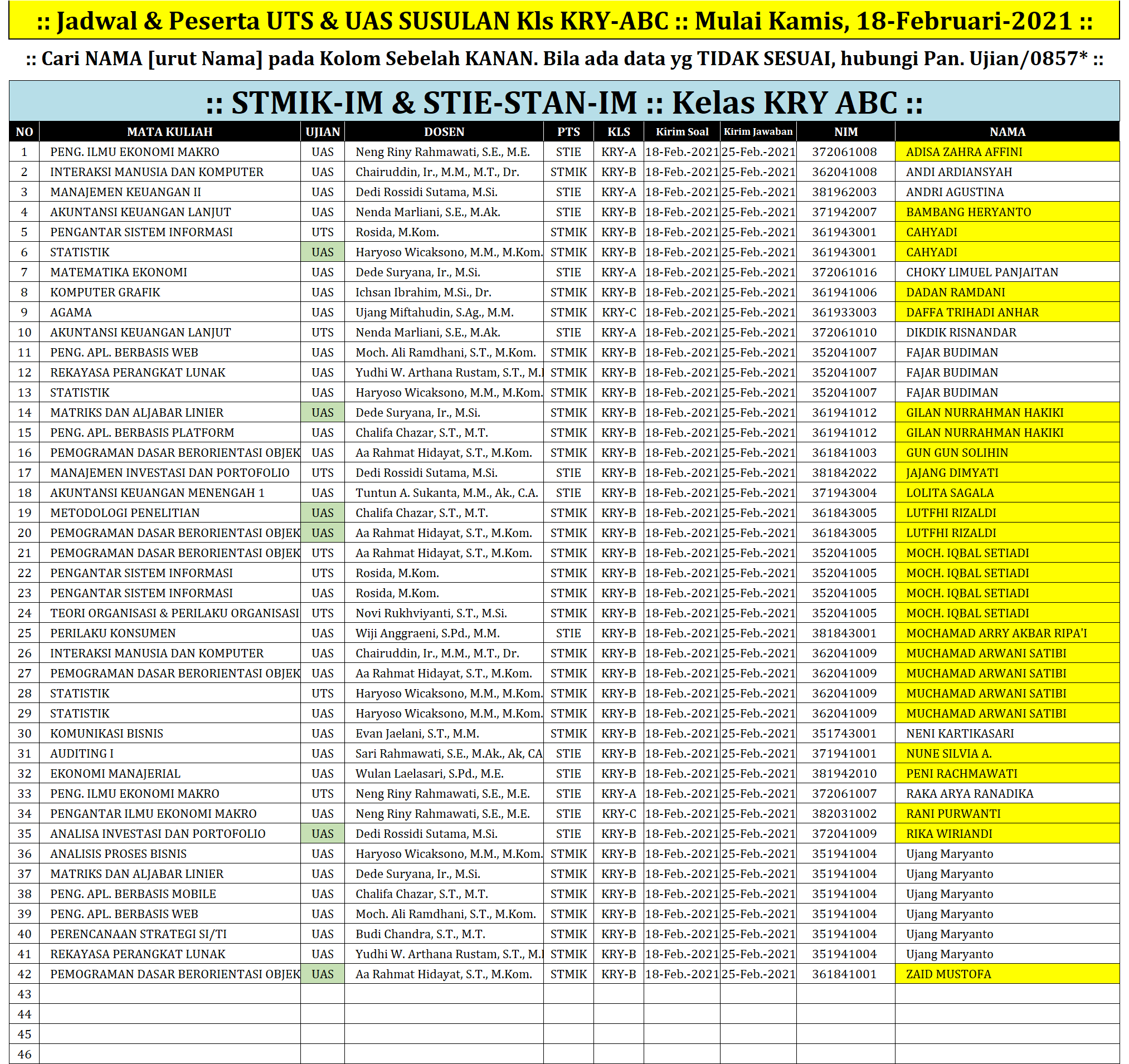Click the course PERENCANAAN STRATEGI SI/TI
The width and height of the screenshot is (1129, 1064).
click(x=138, y=935)
